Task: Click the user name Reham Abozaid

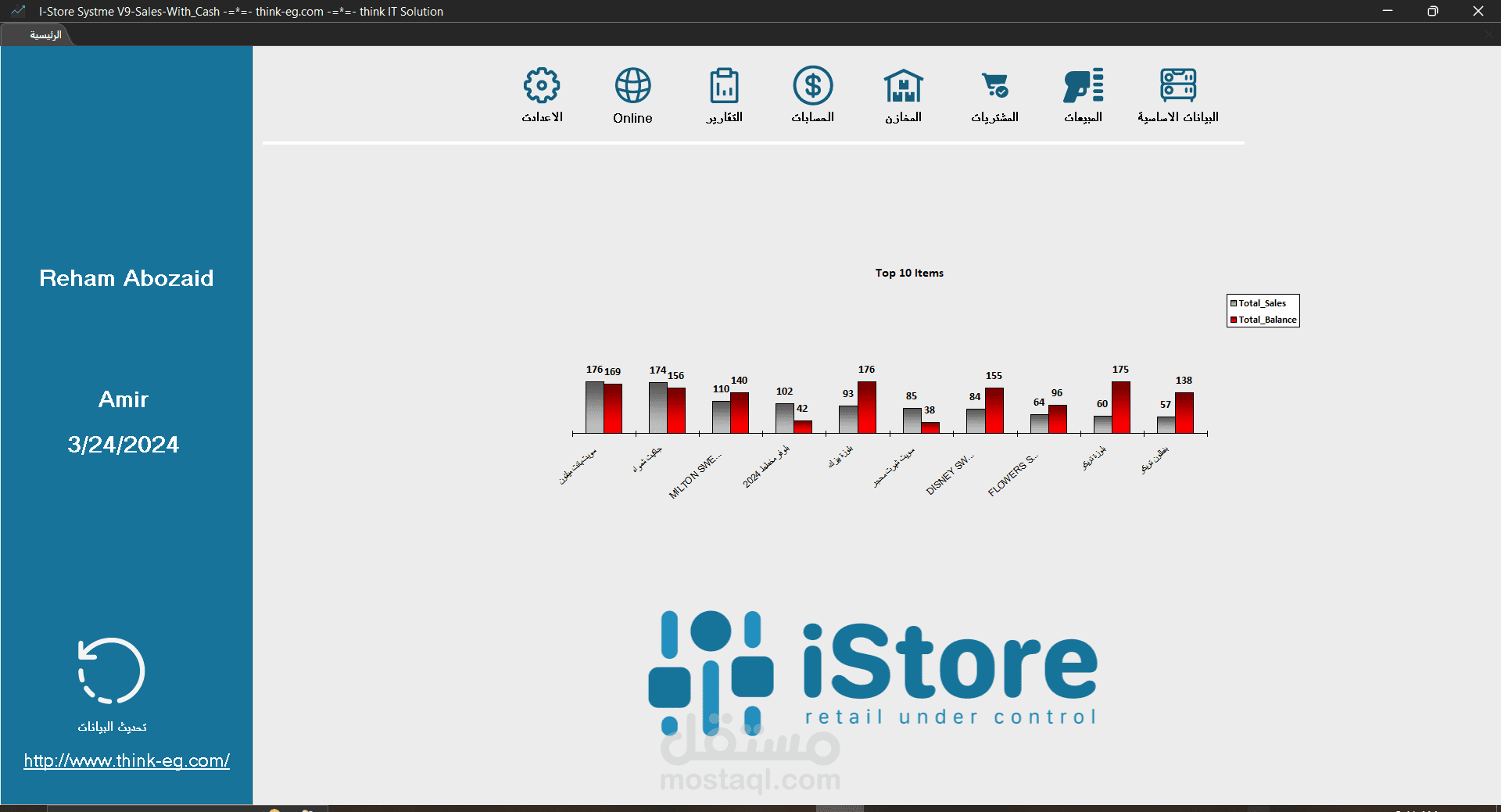Action: click(x=127, y=278)
